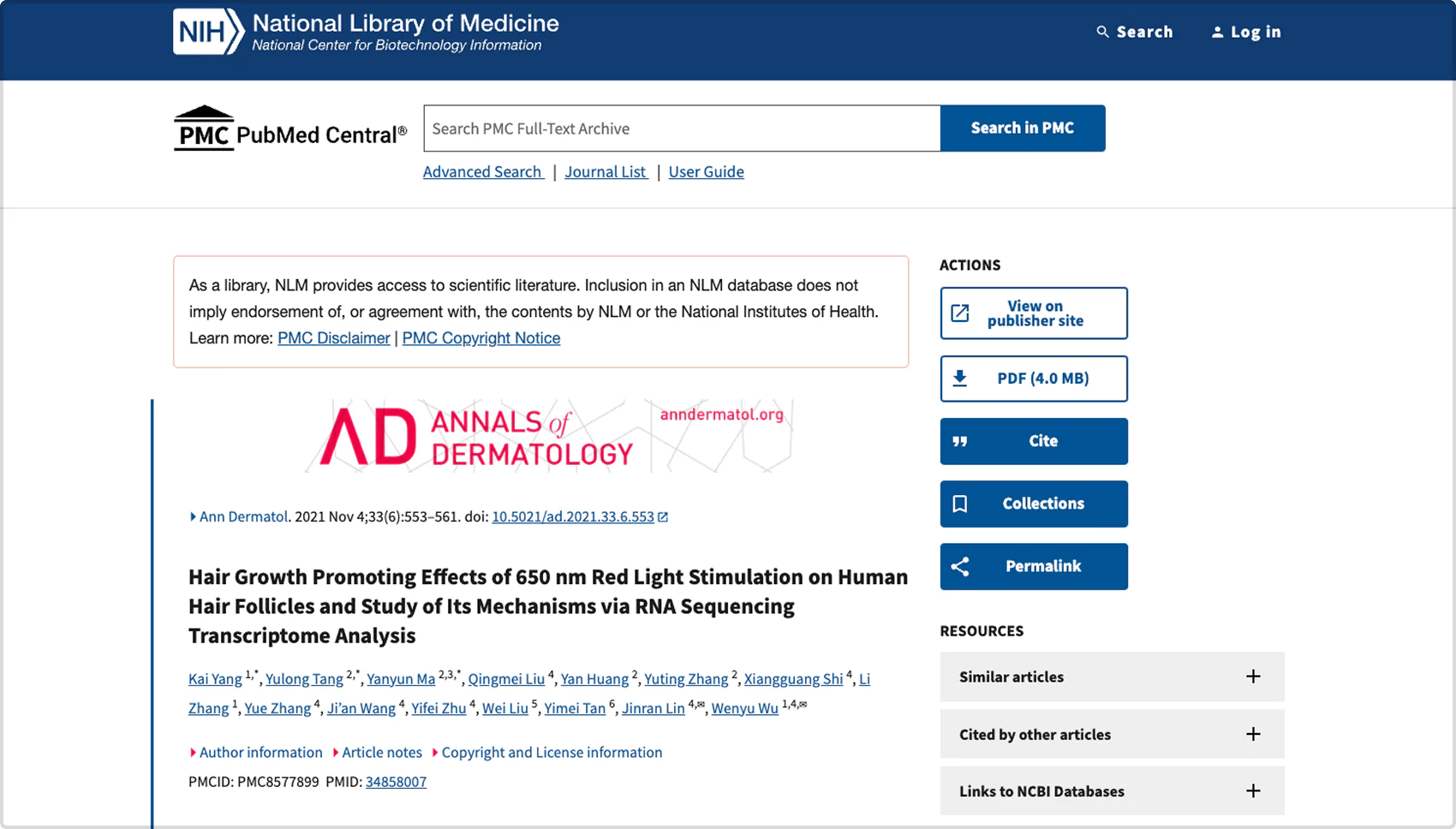Expand Cited by other articles

pyautogui.click(x=1252, y=734)
